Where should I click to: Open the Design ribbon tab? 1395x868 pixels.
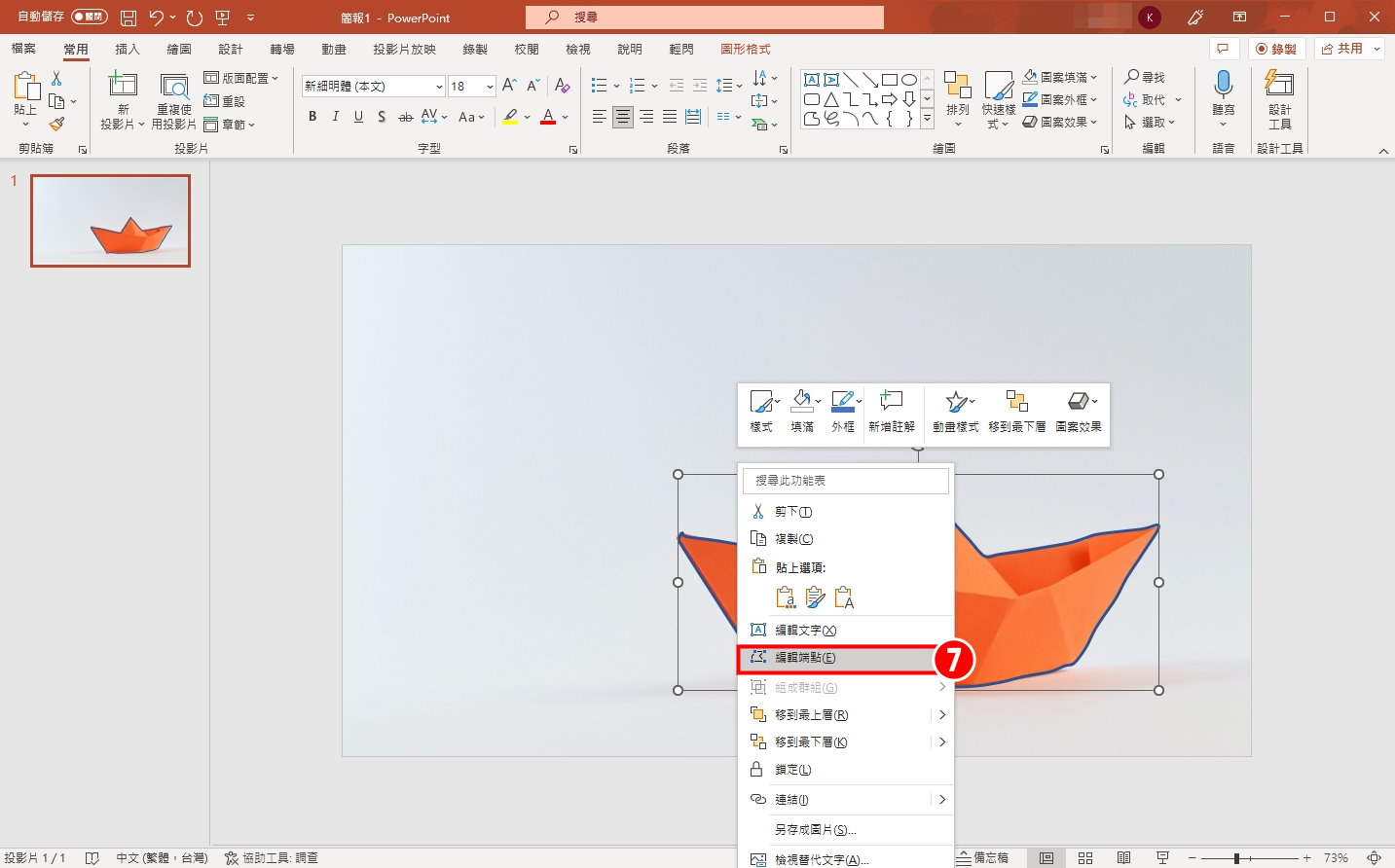tap(231, 49)
